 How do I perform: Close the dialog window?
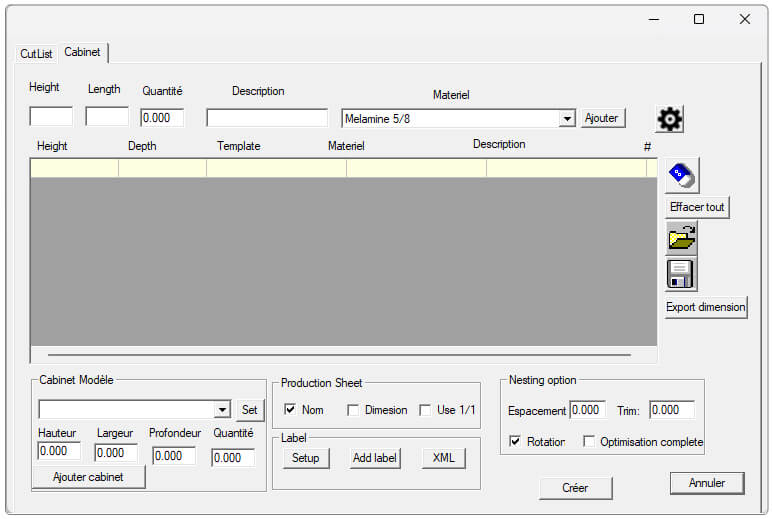point(744,19)
